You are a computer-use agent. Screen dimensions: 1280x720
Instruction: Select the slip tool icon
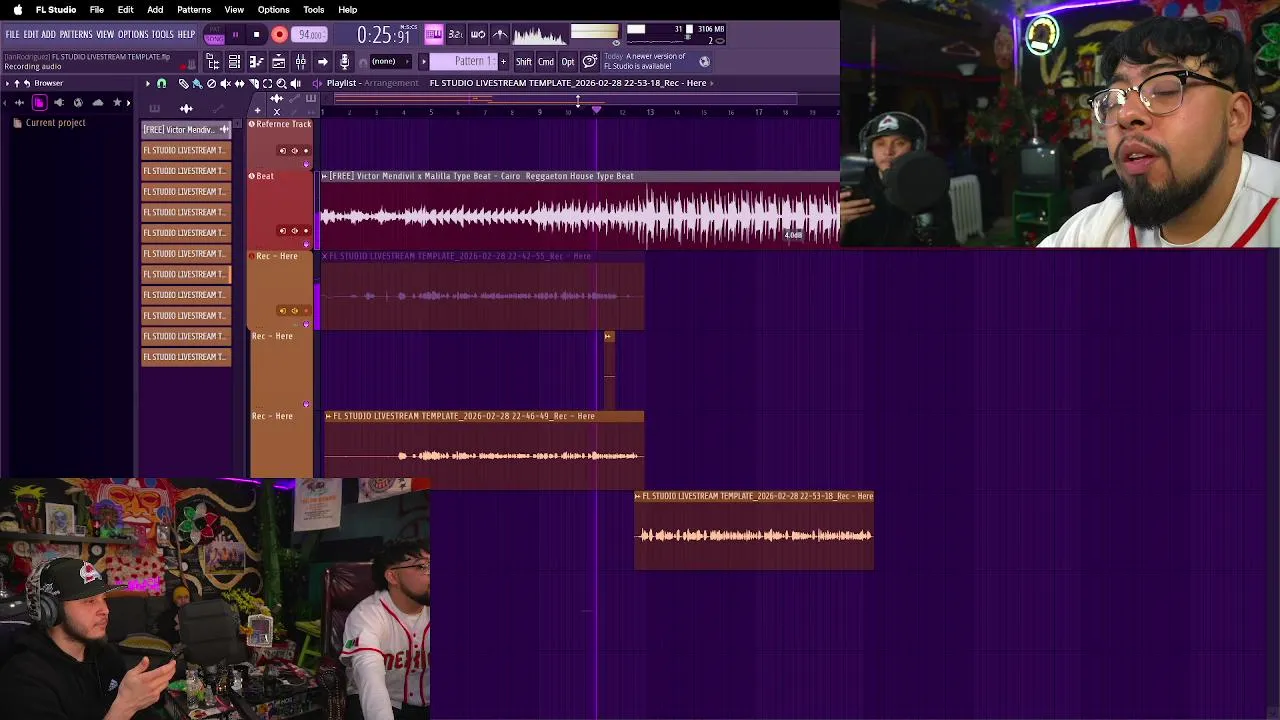tap(239, 83)
